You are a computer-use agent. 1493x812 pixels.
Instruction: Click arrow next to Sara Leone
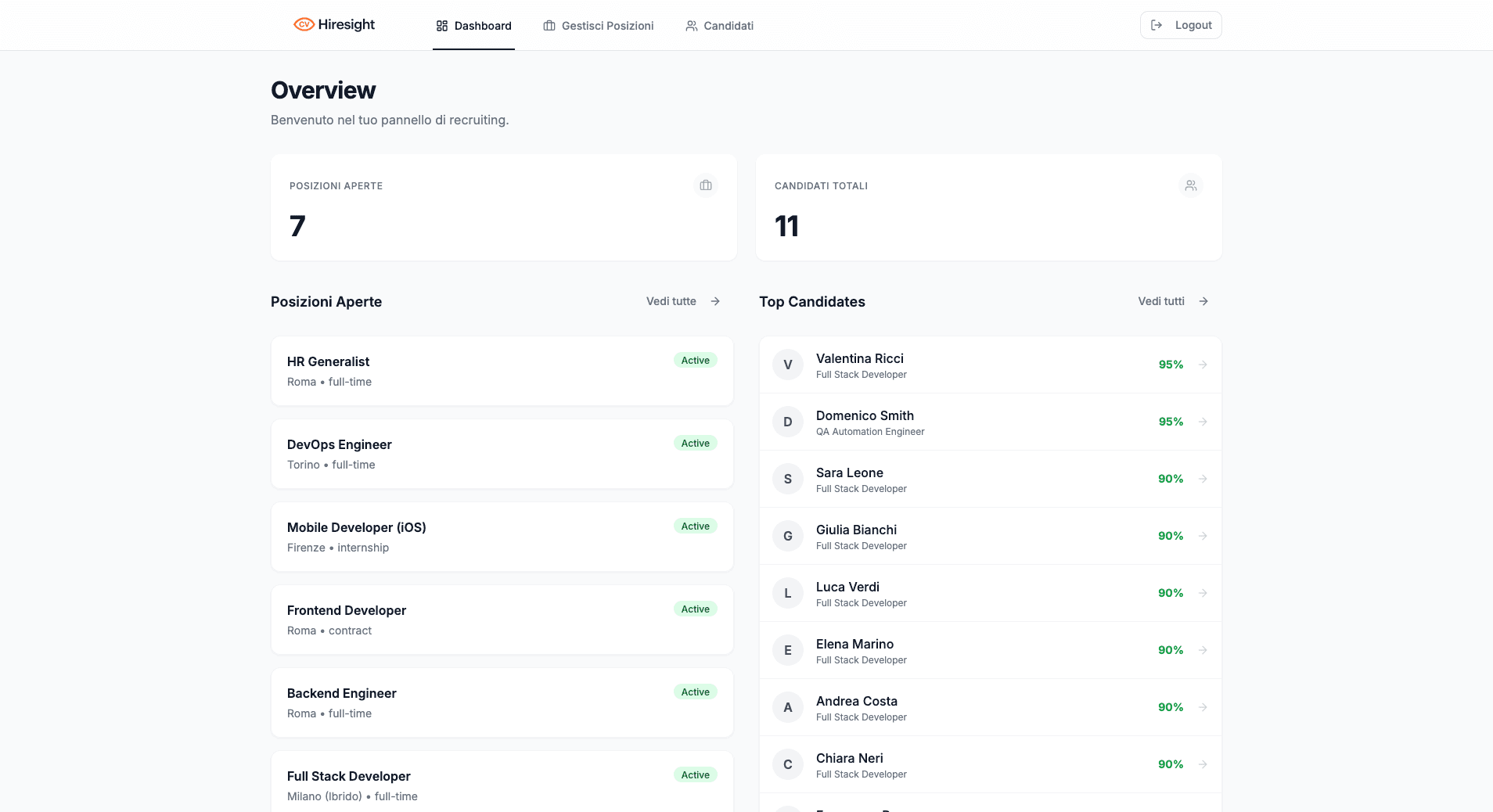tap(1203, 479)
